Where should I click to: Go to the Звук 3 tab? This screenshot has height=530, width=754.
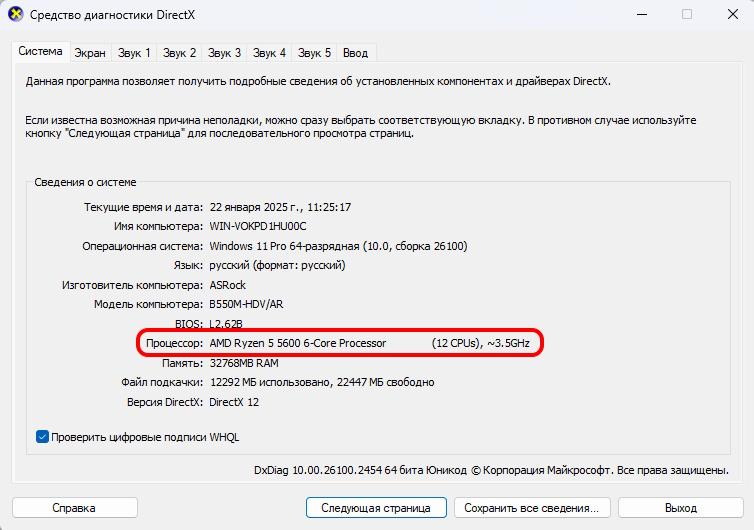[x=224, y=53]
